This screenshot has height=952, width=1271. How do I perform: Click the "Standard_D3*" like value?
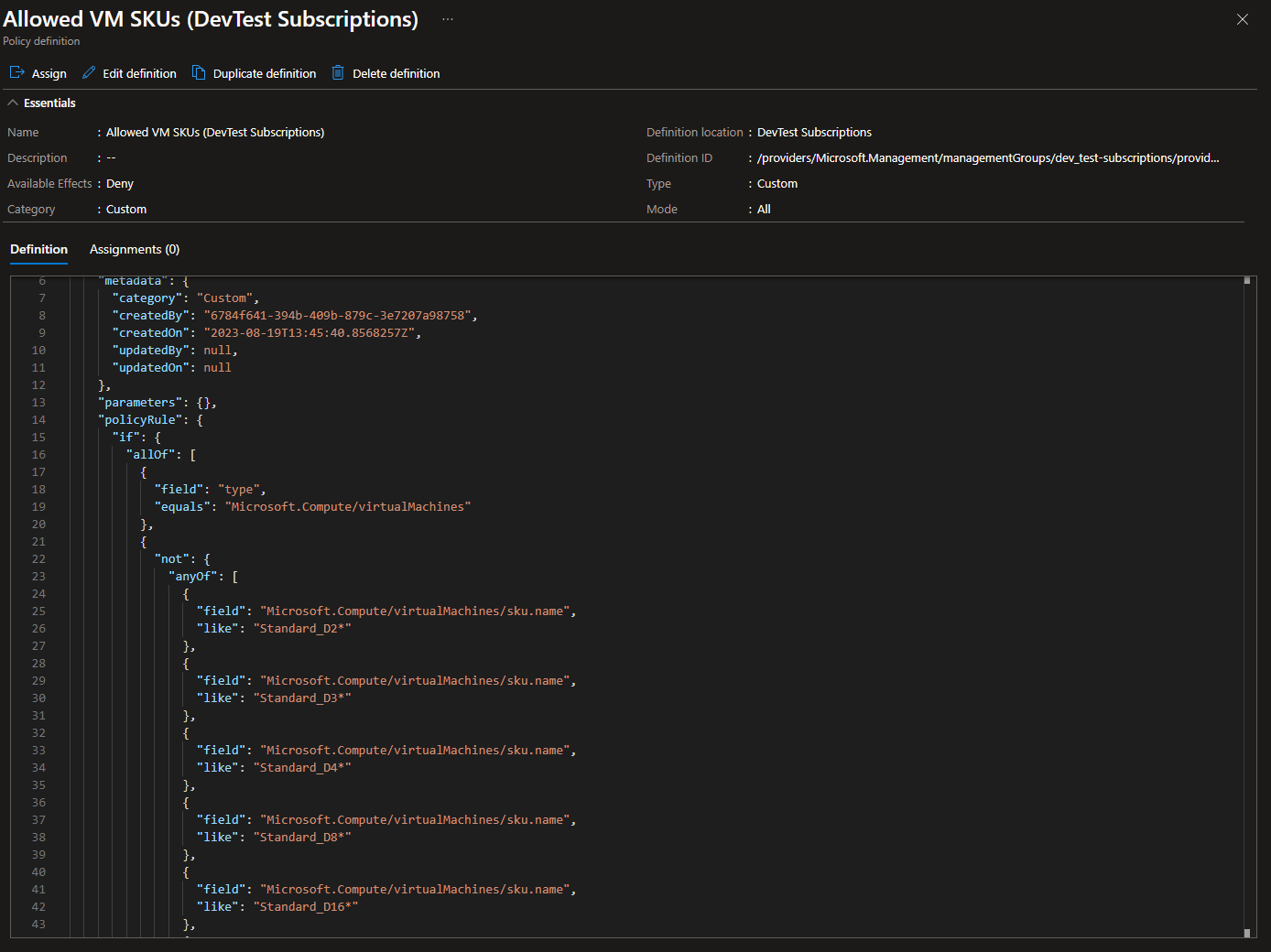click(302, 698)
